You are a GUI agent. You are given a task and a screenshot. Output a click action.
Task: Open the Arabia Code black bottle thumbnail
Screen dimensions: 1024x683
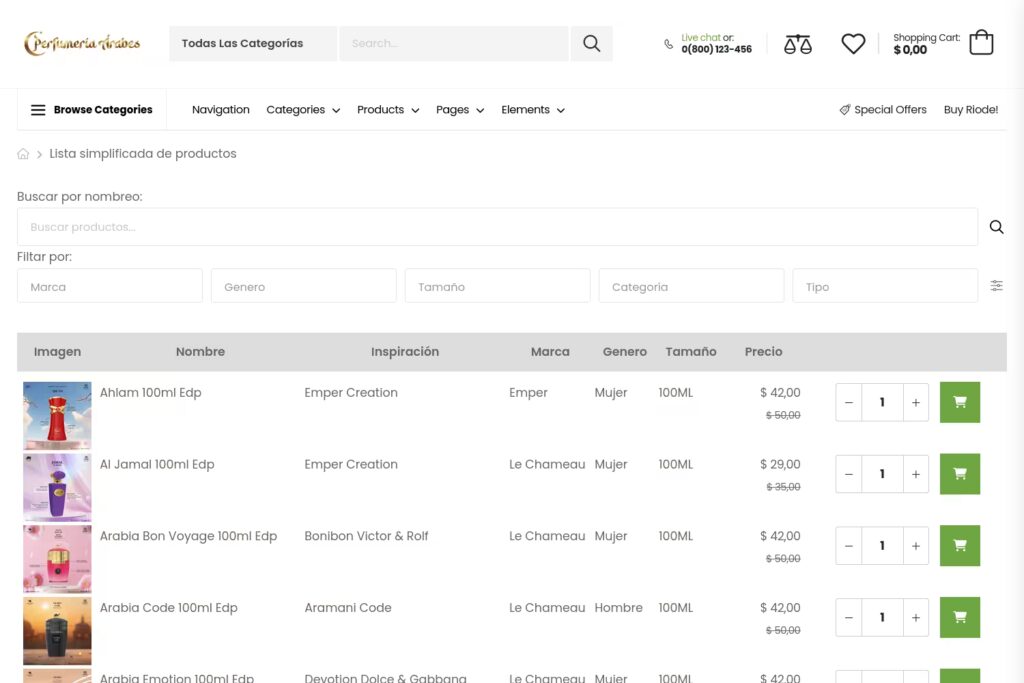tap(57, 631)
